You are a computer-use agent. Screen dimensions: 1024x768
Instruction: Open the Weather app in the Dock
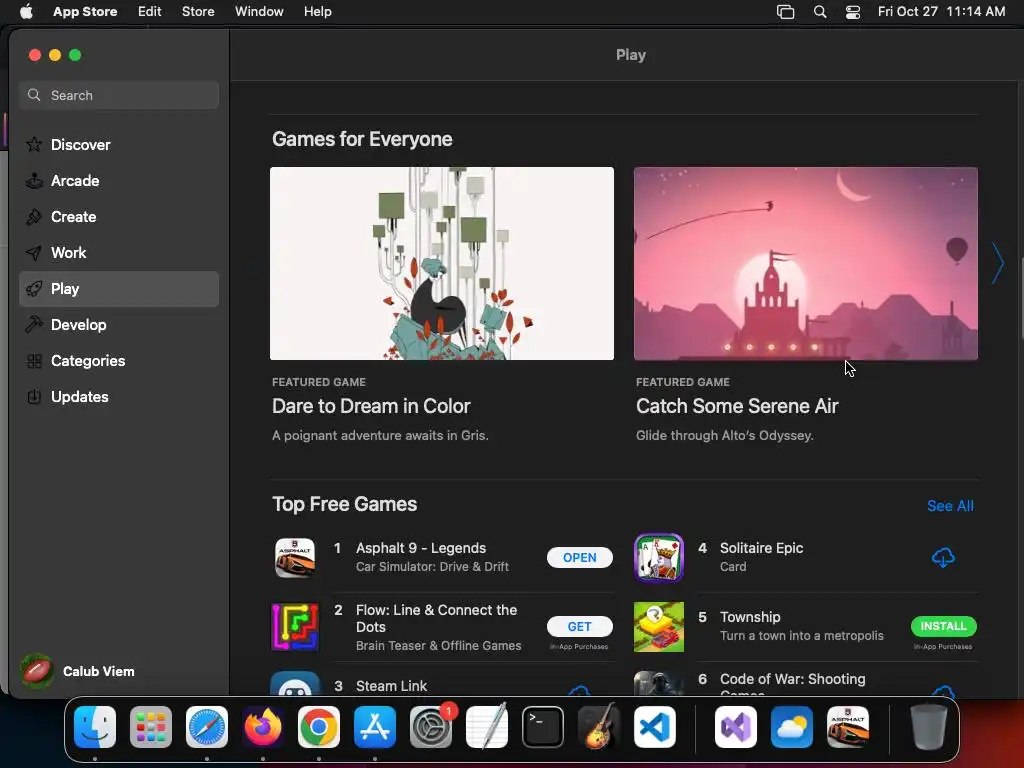pos(792,727)
